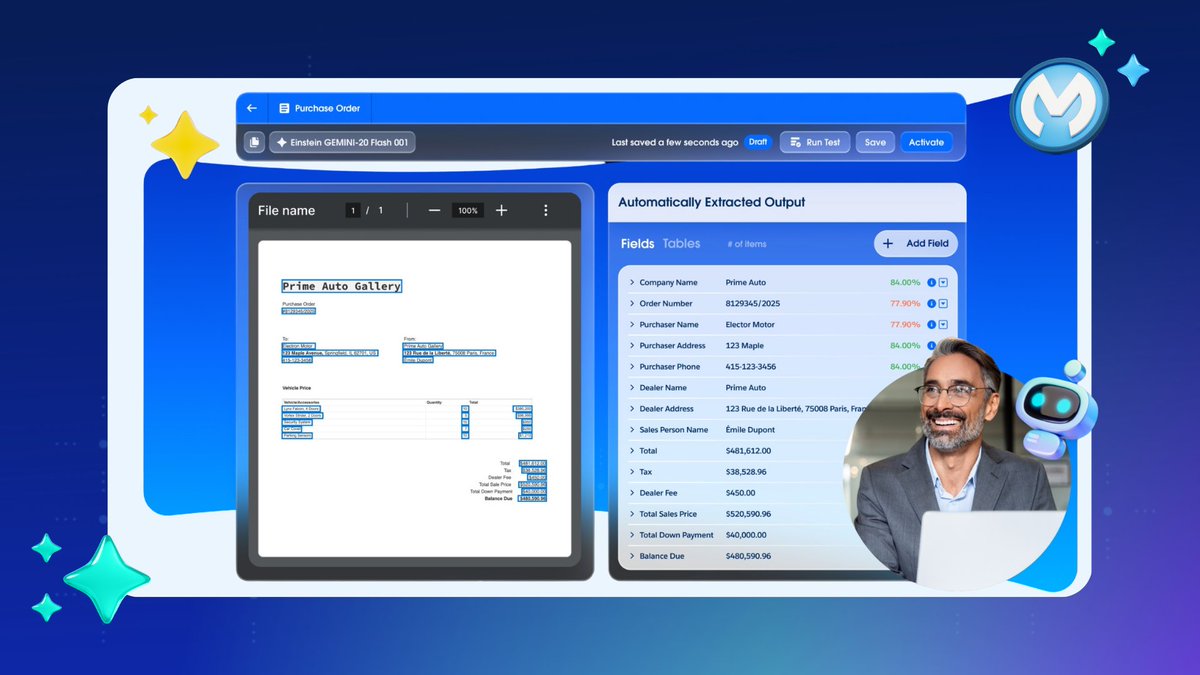
Task: Click the 415-123-3456 phone value
Action: [751, 366]
